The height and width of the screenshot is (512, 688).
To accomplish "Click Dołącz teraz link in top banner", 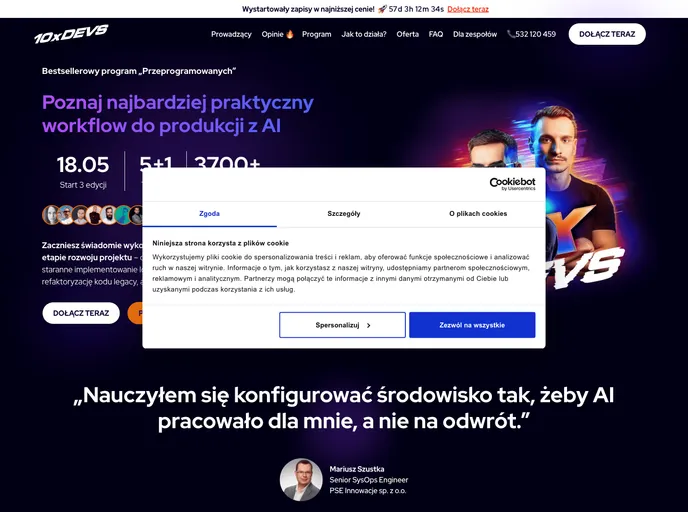I will 468,9.
